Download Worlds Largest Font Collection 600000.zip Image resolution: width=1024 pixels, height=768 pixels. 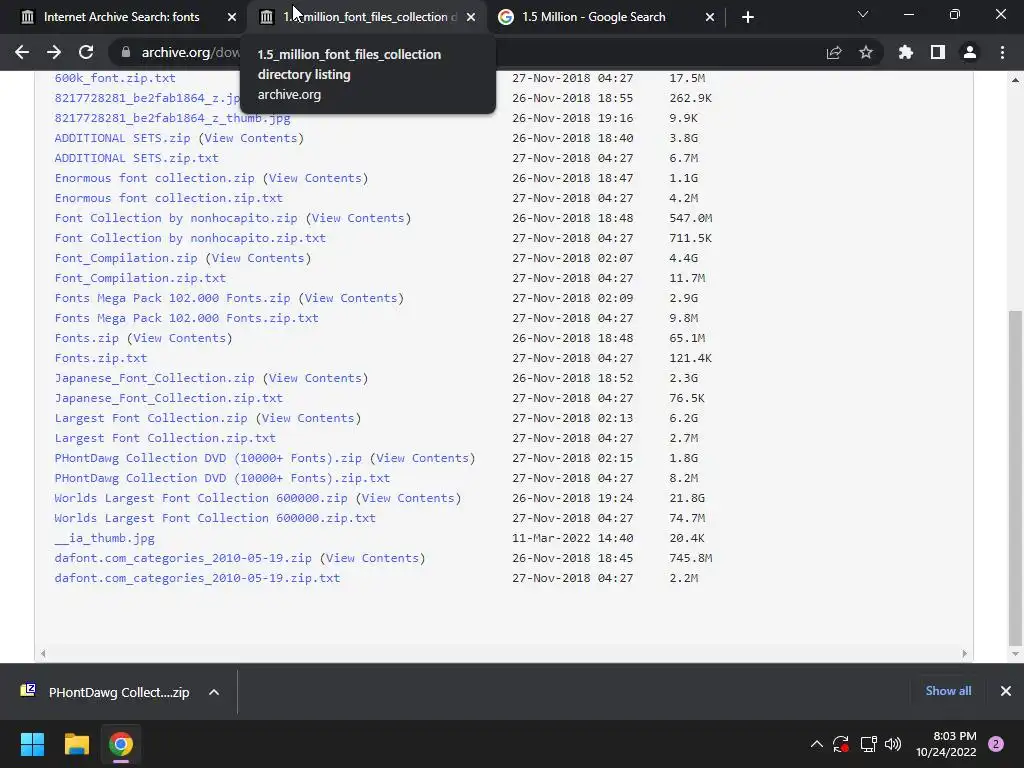pos(200,498)
